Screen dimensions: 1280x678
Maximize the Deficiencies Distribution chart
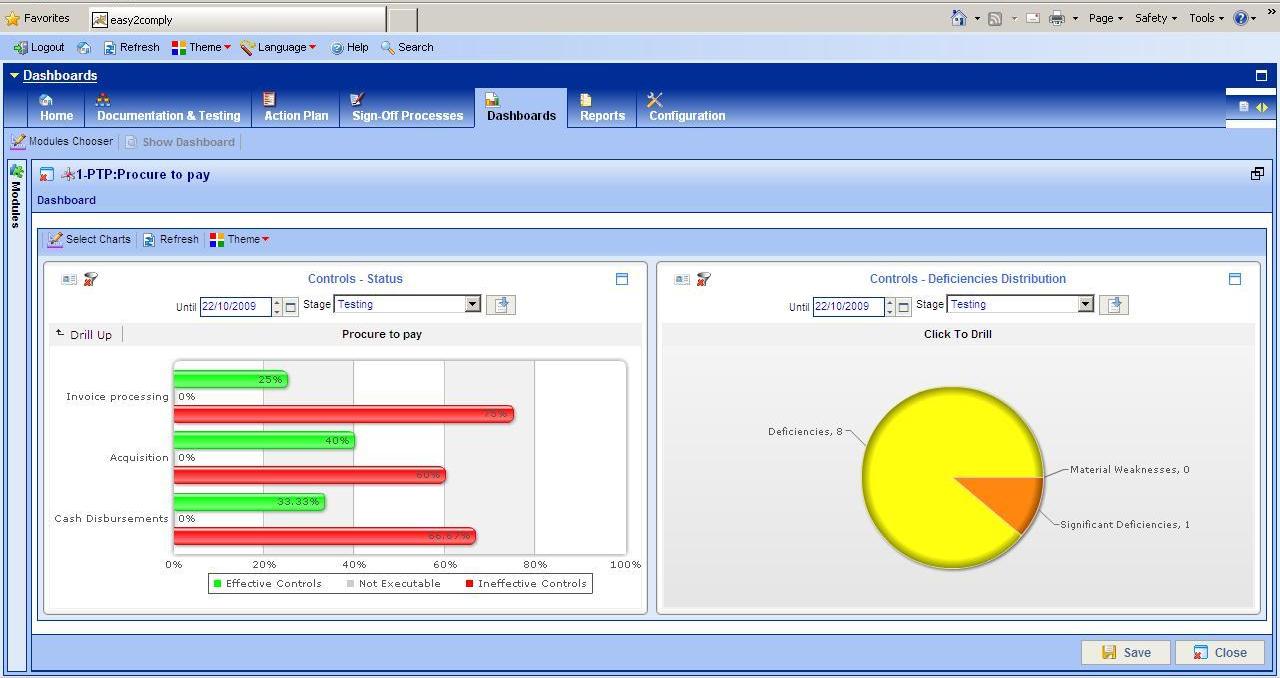(1235, 279)
